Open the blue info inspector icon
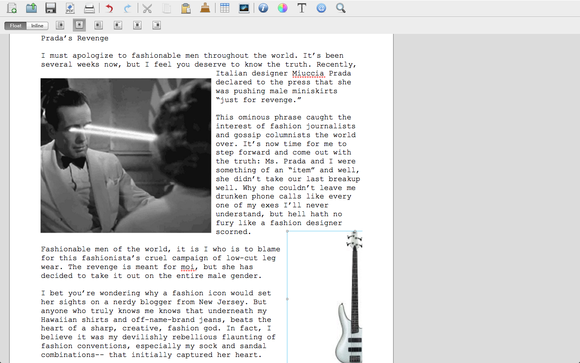 pyautogui.click(x=263, y=8)
